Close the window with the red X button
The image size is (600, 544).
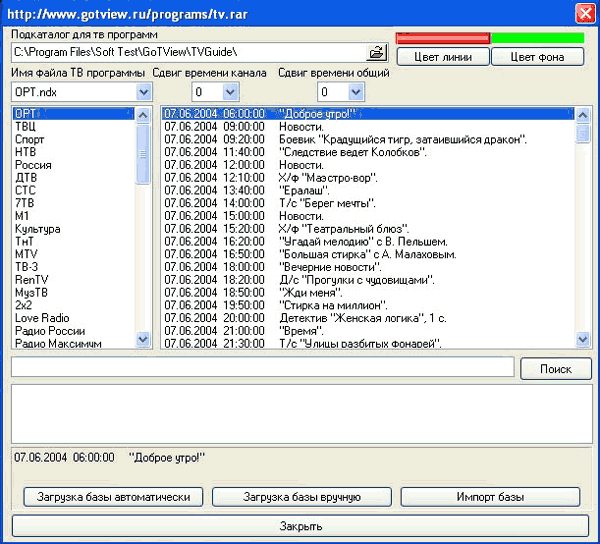(x=585, y=14)
